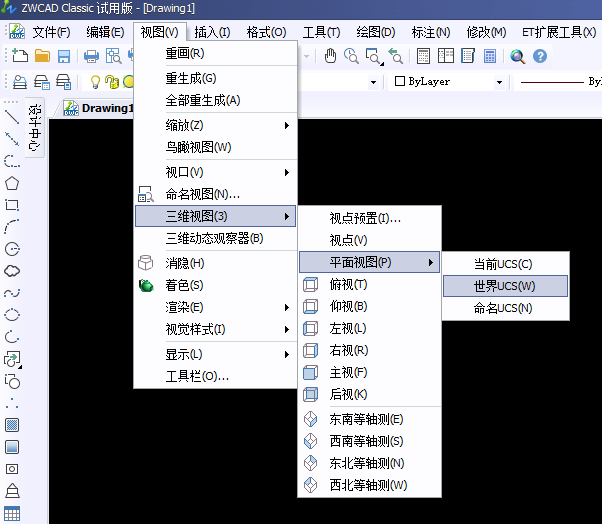Image resolution: width=602 pixels, height=524 pixels.
Task: Switch to the Drawing1 tab
Action: (x=98, y=108)
